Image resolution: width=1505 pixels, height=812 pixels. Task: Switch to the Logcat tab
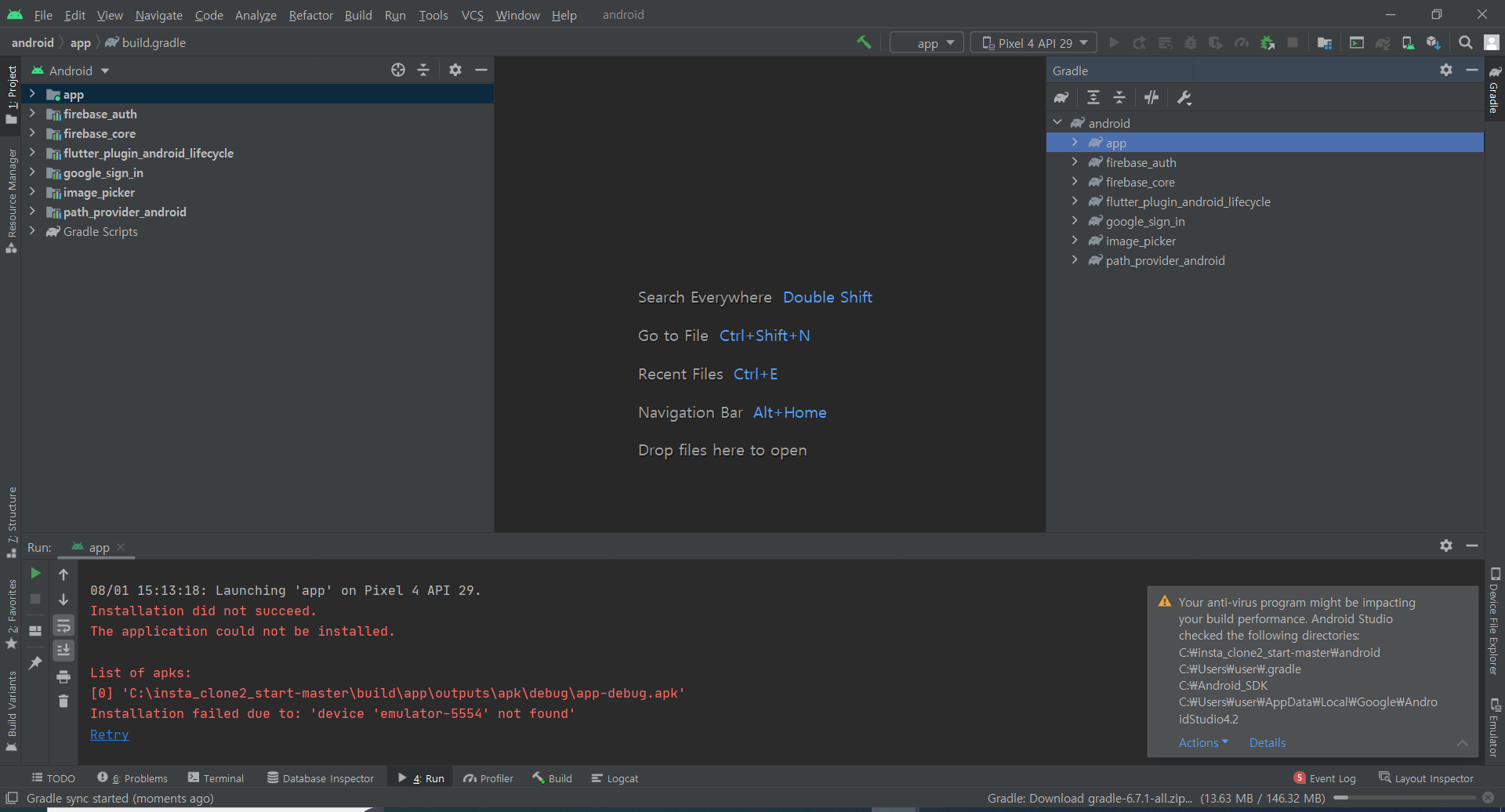pyautogui.click(x=615, y=778)
